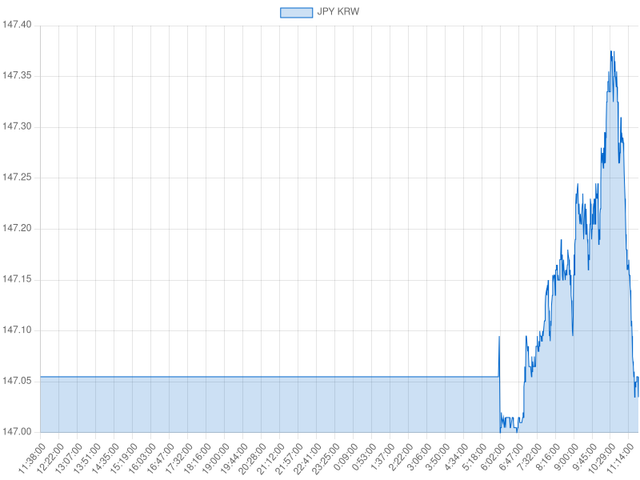Image resolution: width=640 pixels, height=480 pixels.
Task: Click the 6:47:00 time axis label
Action: pos(510,457)
